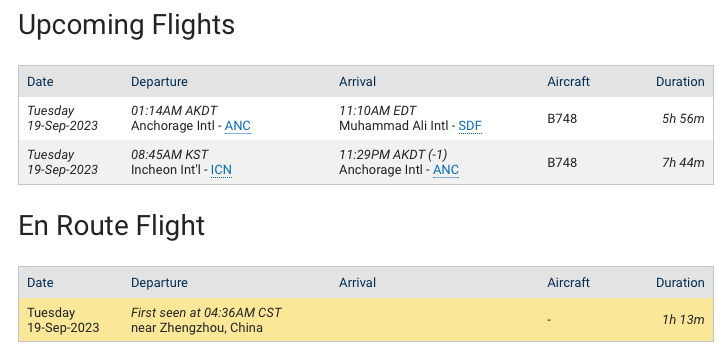Select Departure header in Upcoming Flights table
The width and height of the screenshot is (723, 363).
(159, 82)
